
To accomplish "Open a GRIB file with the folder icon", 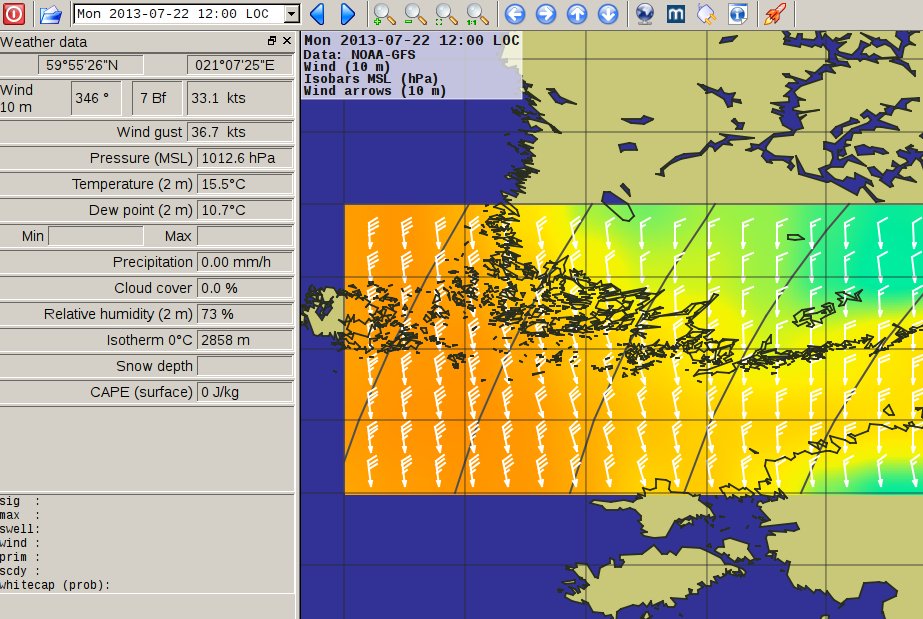I will coord(51,14).
